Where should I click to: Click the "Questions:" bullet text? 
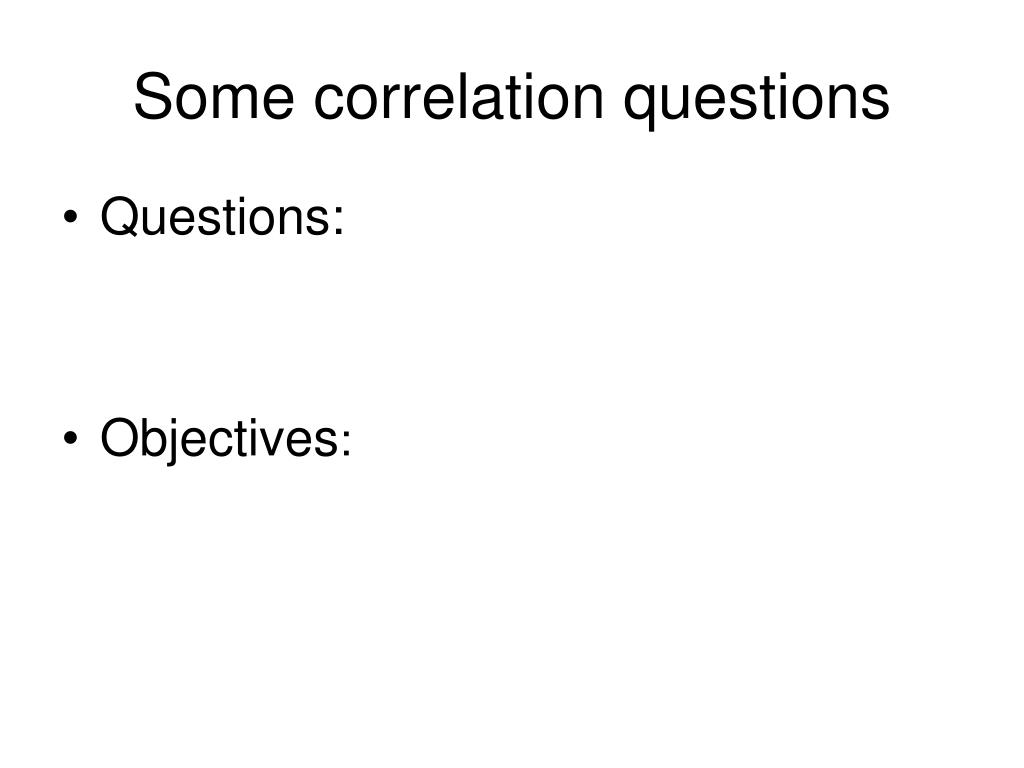pyautogui.click(x=222, y=217)
